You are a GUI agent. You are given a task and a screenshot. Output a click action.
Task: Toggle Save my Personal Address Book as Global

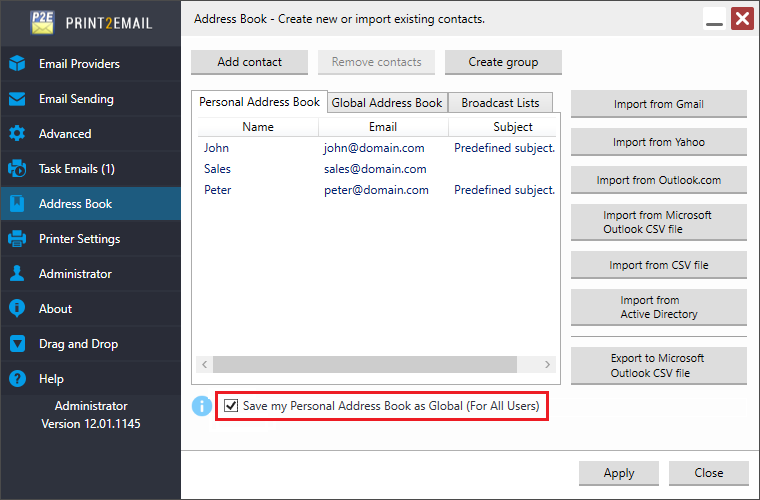point(231,406)
